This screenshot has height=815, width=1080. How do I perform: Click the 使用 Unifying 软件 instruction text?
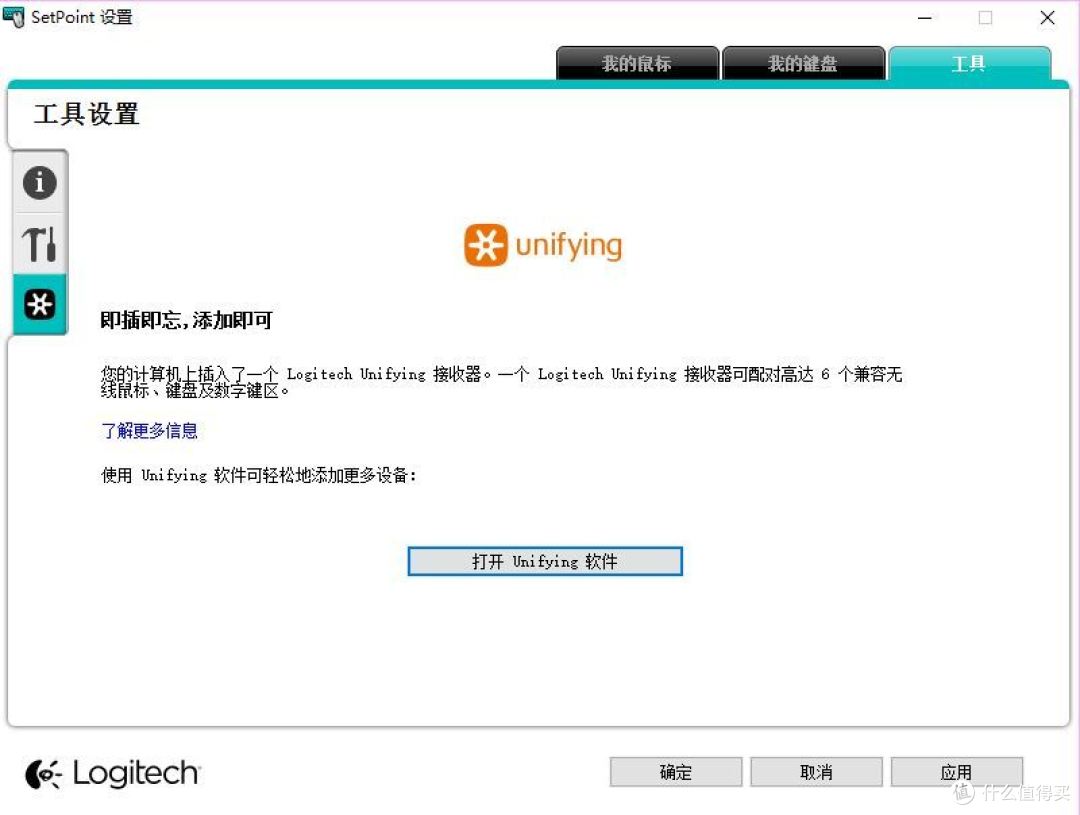[258, 475]
